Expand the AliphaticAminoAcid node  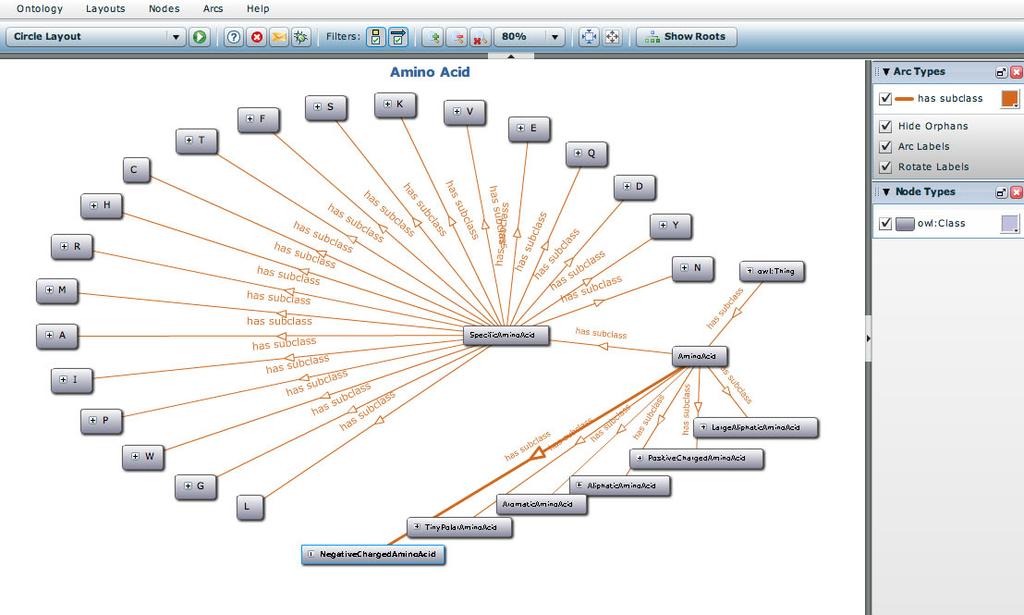[x=579, y=485]
